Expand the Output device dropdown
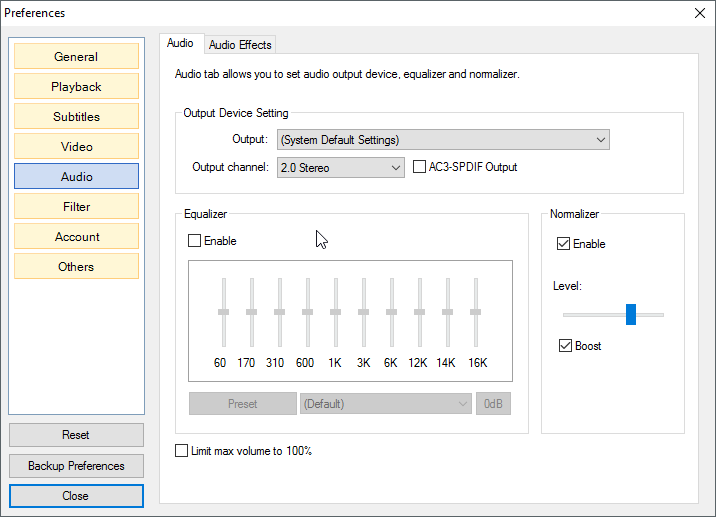The height and width of the screenshot is (517, 716). point(443,140)
